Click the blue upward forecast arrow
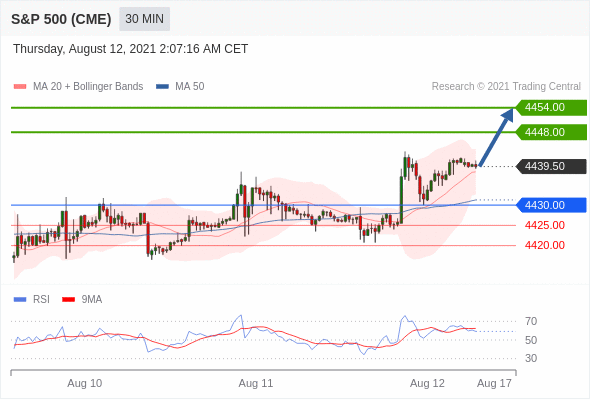 click(x=497, y=137)
